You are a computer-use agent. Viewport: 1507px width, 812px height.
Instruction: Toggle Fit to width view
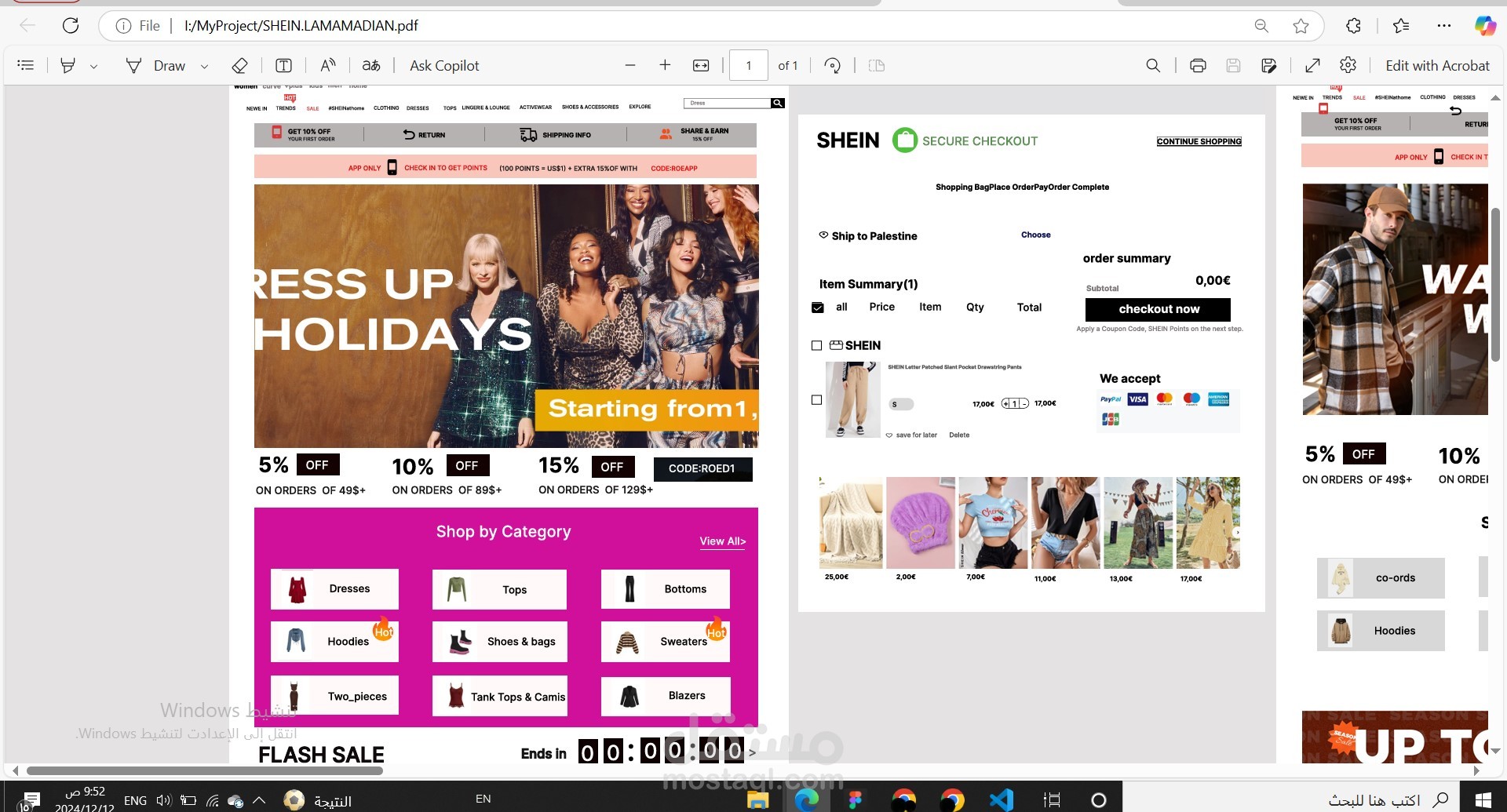tap(701, 66)
